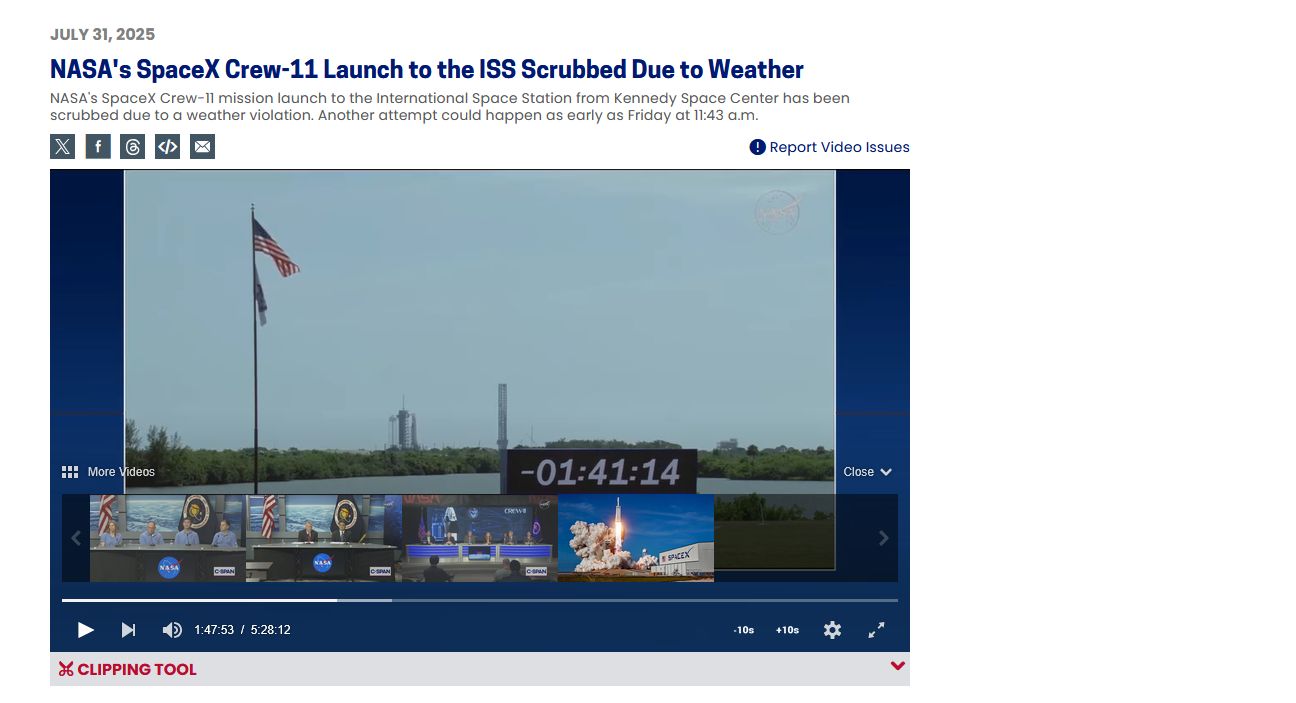Share the video on Threads

point(132,147)
